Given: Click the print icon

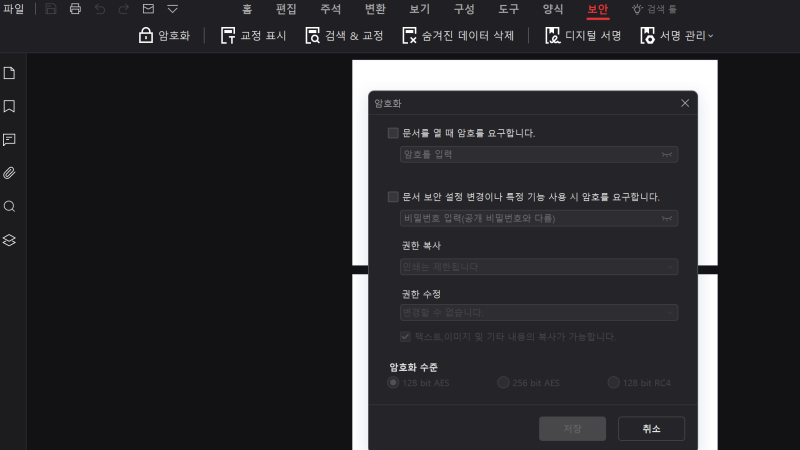Looking at the screenshot, I should 75,9.
